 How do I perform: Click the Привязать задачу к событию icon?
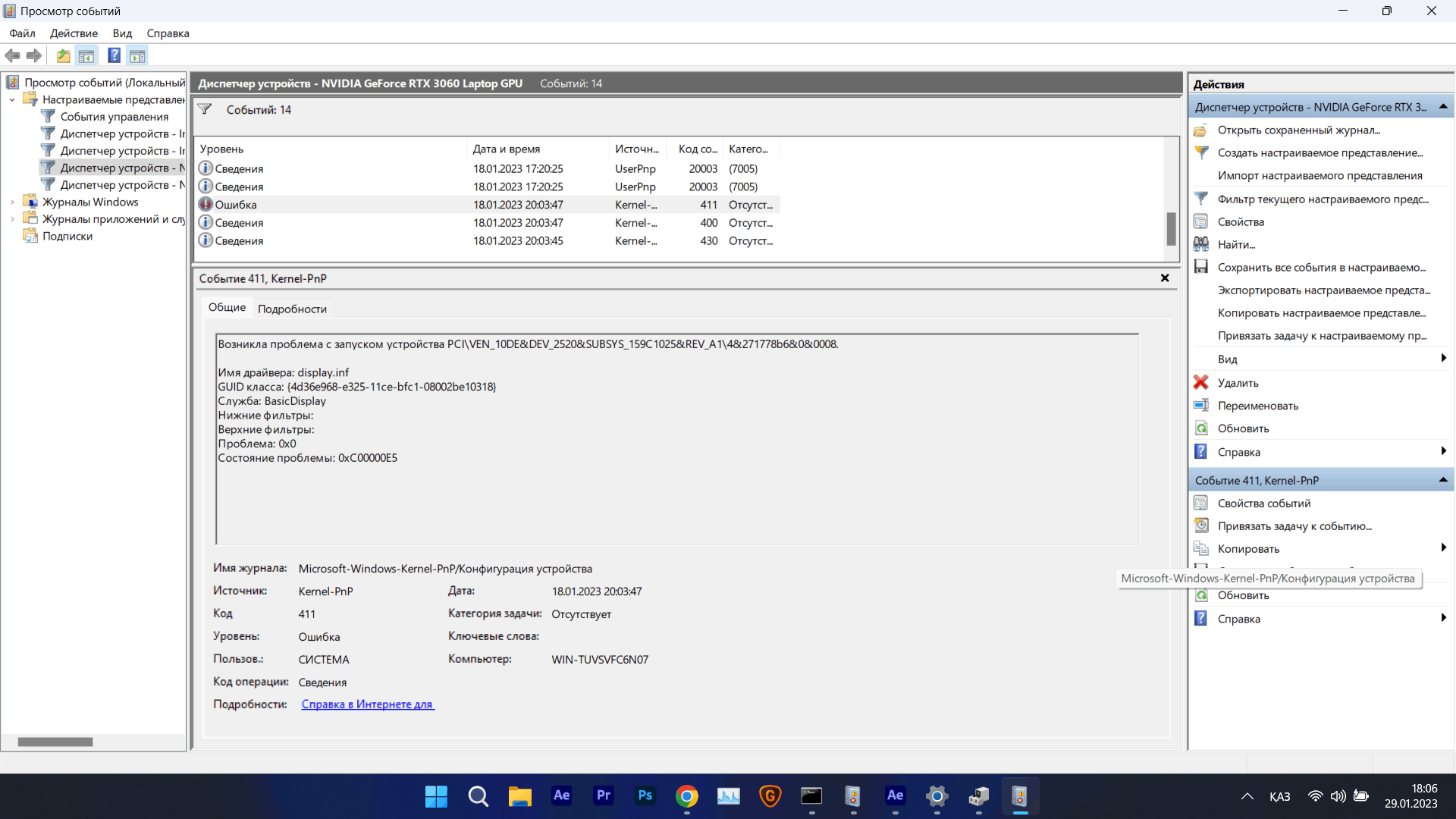pyautogui.click(x=1200, y=526)
